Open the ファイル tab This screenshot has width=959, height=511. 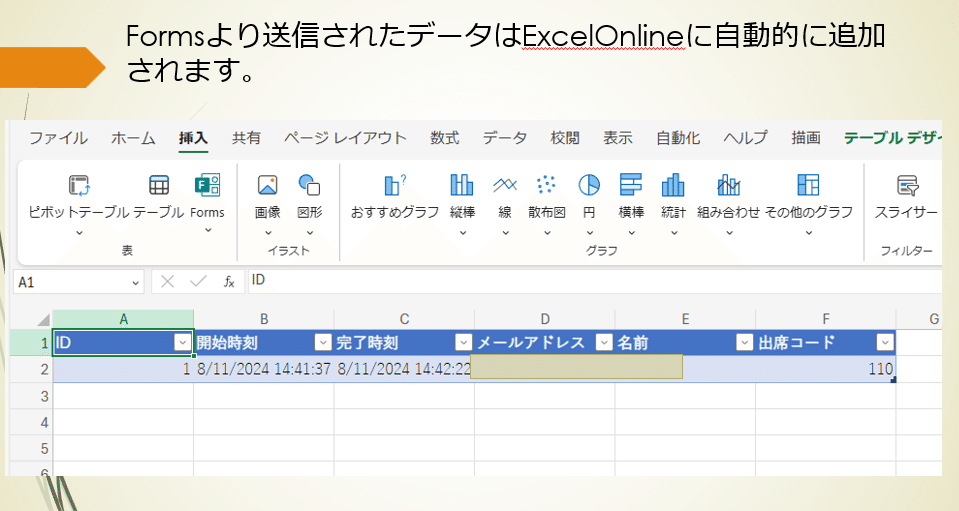[59, 138]
